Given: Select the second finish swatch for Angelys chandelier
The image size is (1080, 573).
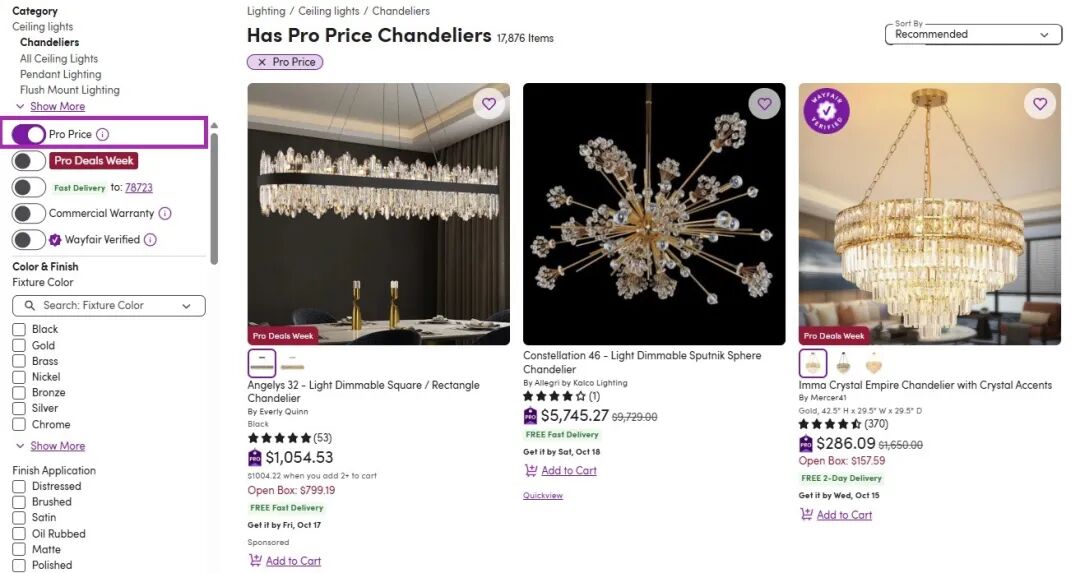Looking at the screenshot, I should pyautogui.click(x=292, y=363).
